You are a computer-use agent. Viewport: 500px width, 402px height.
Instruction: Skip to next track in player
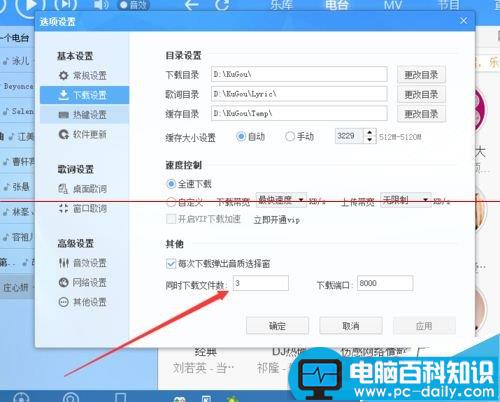[66, 5]
